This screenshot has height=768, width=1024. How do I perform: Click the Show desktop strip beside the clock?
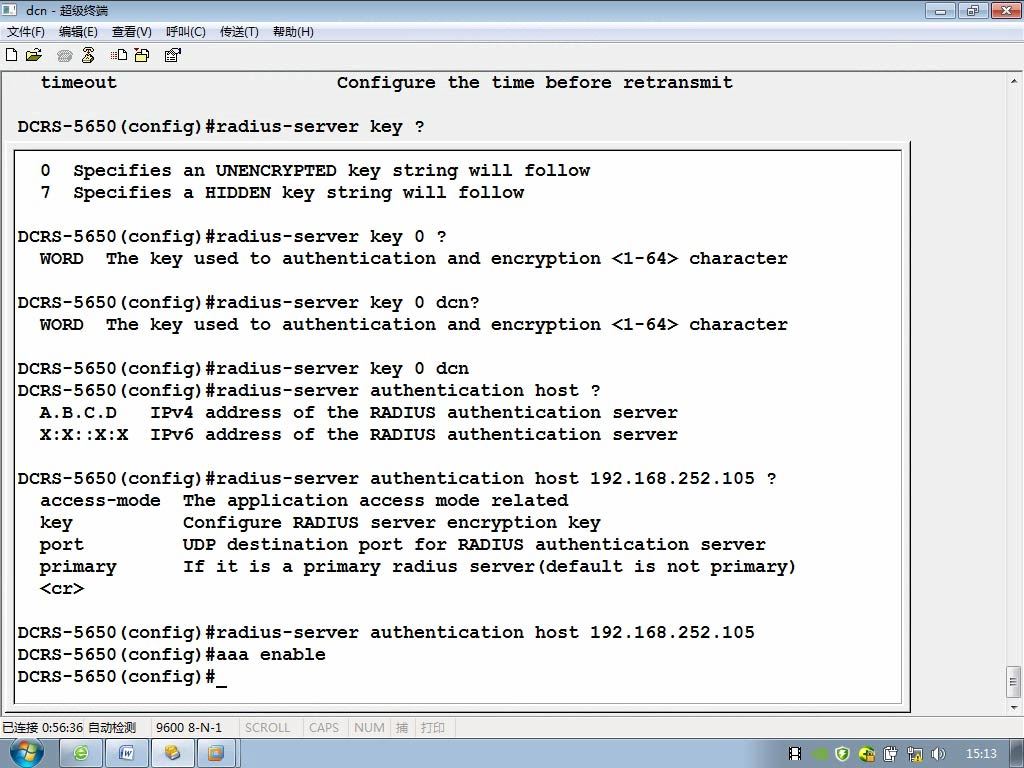click(1019, 754)
